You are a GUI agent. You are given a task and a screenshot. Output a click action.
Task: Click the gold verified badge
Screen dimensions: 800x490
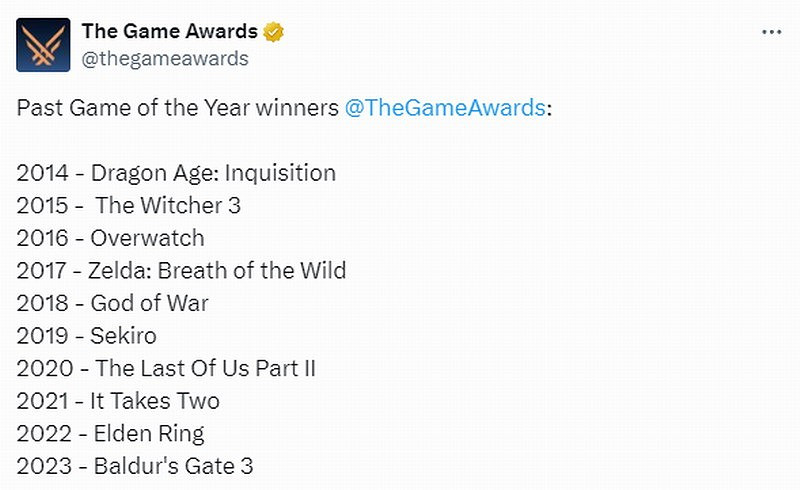click(274, 32)
